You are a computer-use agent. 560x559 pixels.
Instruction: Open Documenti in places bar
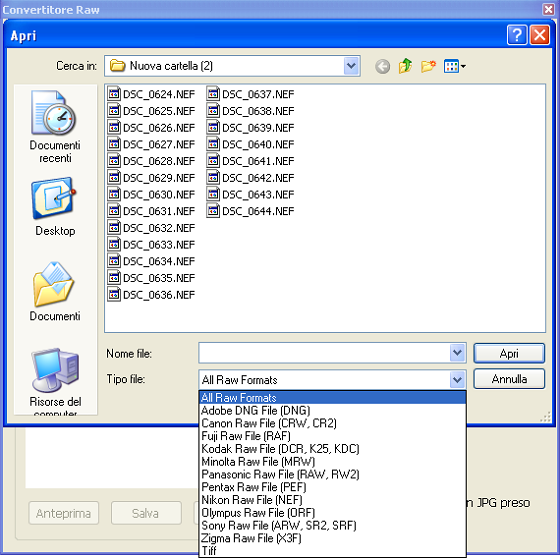[55, 292]
